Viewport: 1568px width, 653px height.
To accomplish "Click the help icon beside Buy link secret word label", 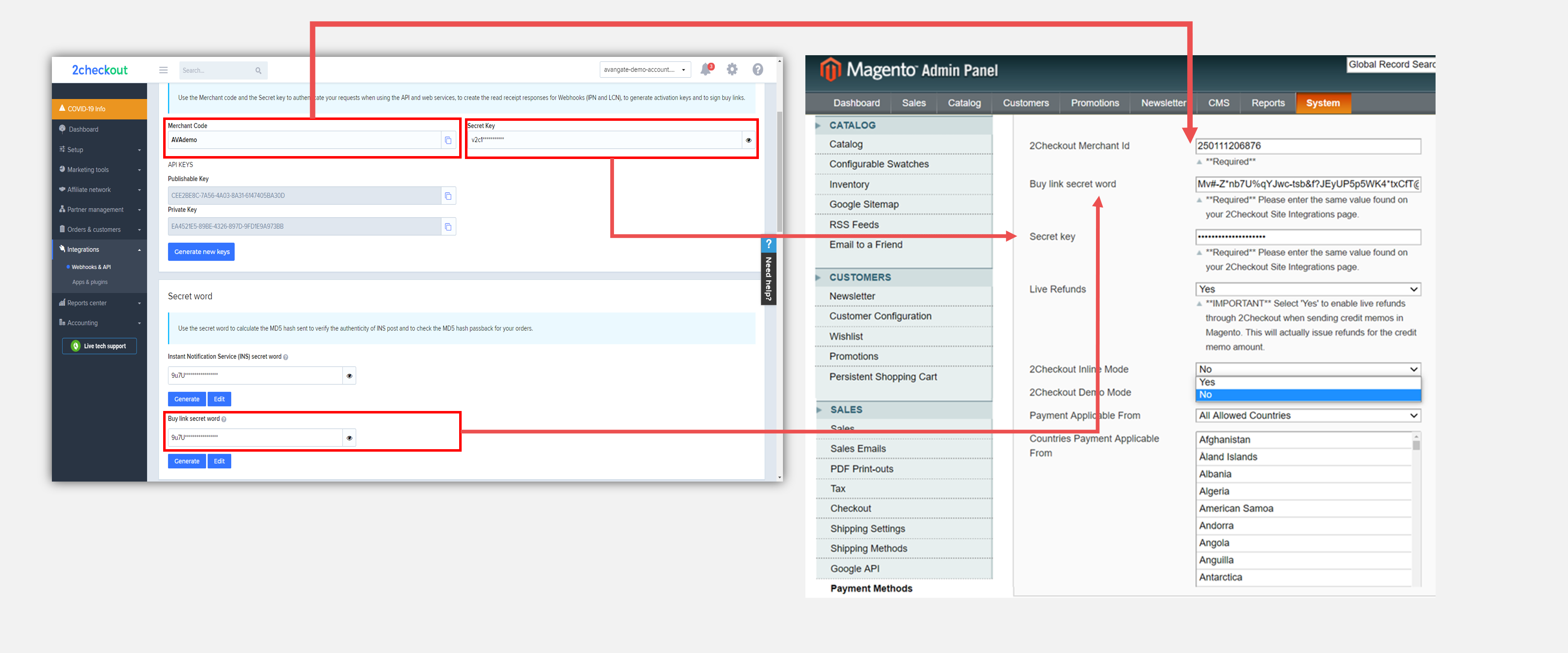I will (224, 419).
